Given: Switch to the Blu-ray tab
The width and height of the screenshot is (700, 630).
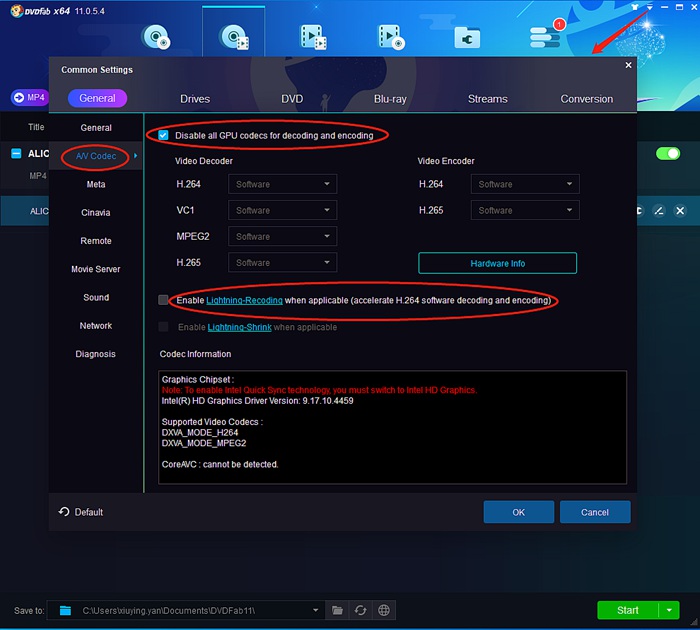Looking at the screenshot, I should click(x=390, y=99).
